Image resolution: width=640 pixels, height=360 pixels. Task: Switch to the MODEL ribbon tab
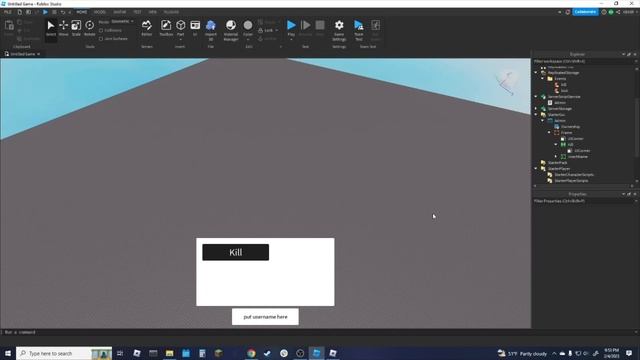pos(100,12)
